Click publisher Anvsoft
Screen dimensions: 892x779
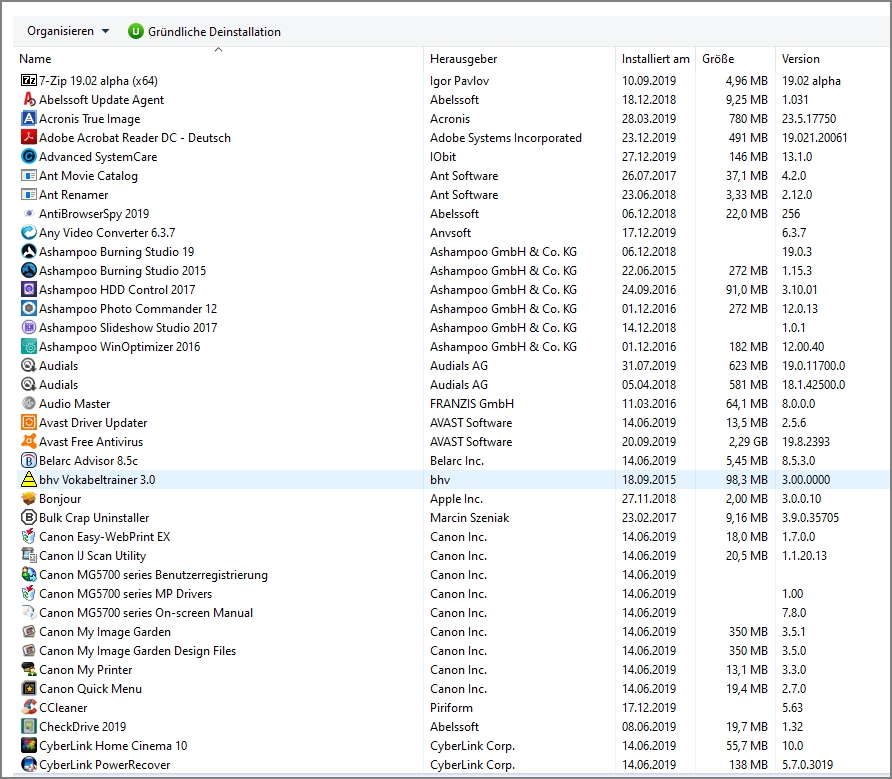[x=450, y=233]
